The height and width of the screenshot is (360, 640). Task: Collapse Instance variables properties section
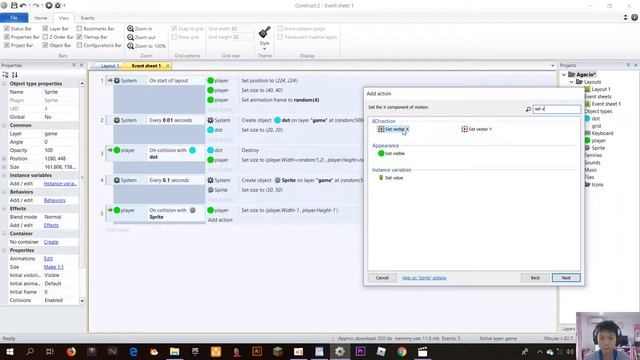(4, 175)
